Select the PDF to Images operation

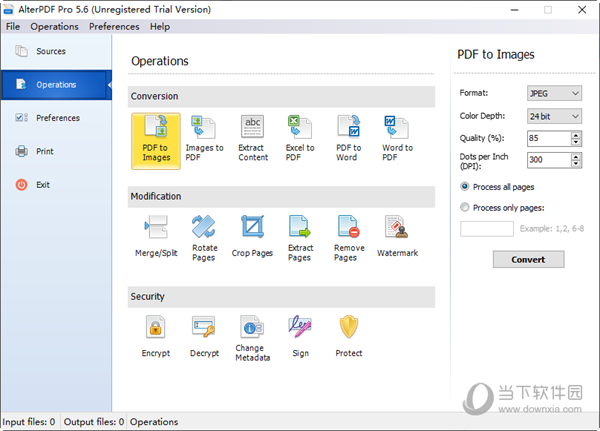[x=156, y=141]
